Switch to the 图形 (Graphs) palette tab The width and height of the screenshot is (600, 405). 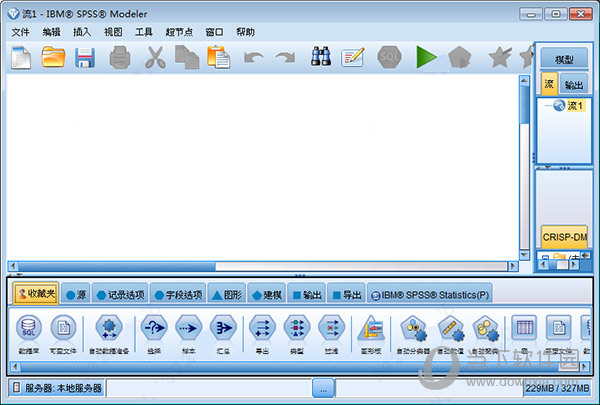click(x=227, y=294)
